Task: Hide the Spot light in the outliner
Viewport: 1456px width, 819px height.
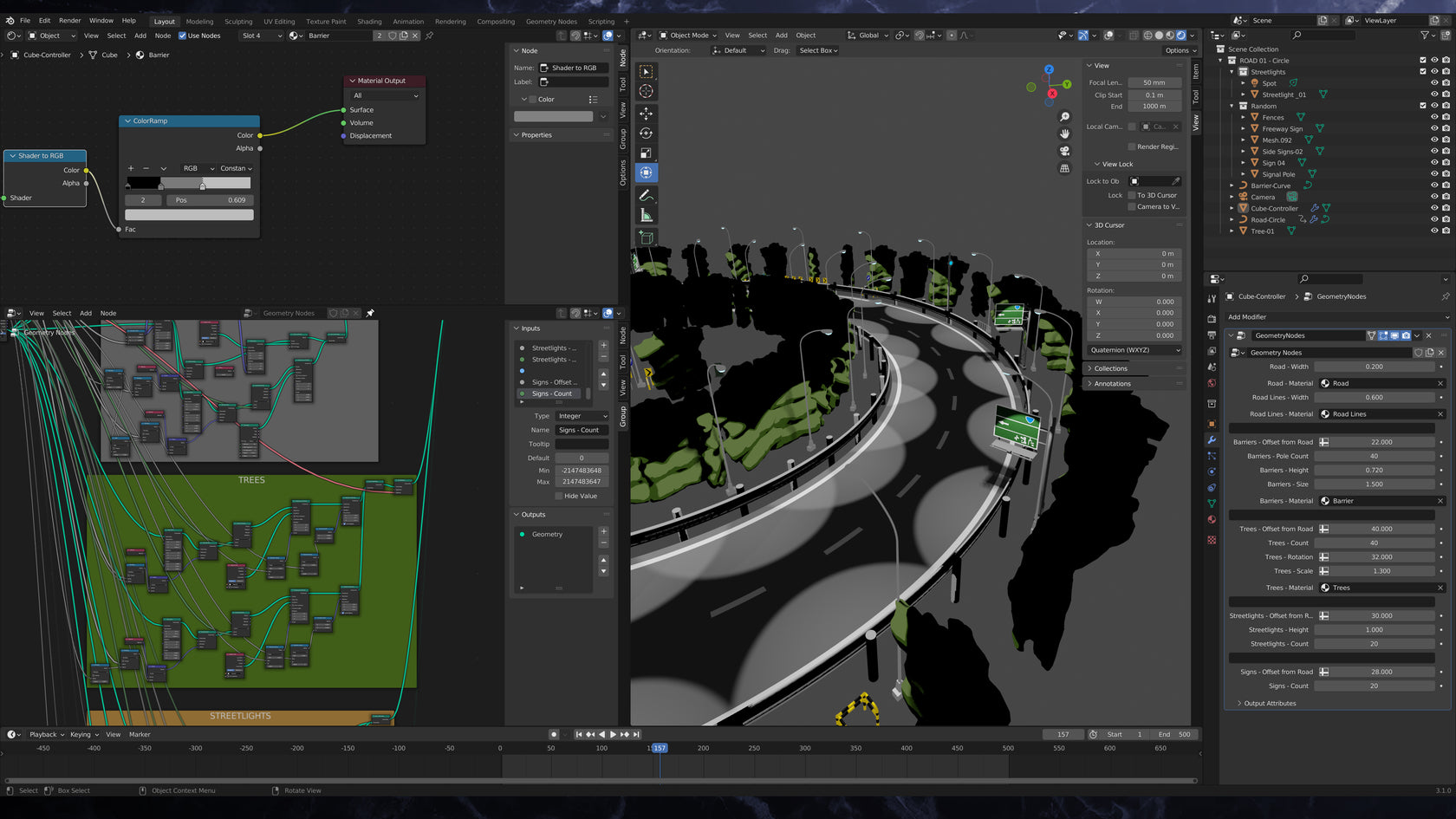Action: click(1433, 83)
